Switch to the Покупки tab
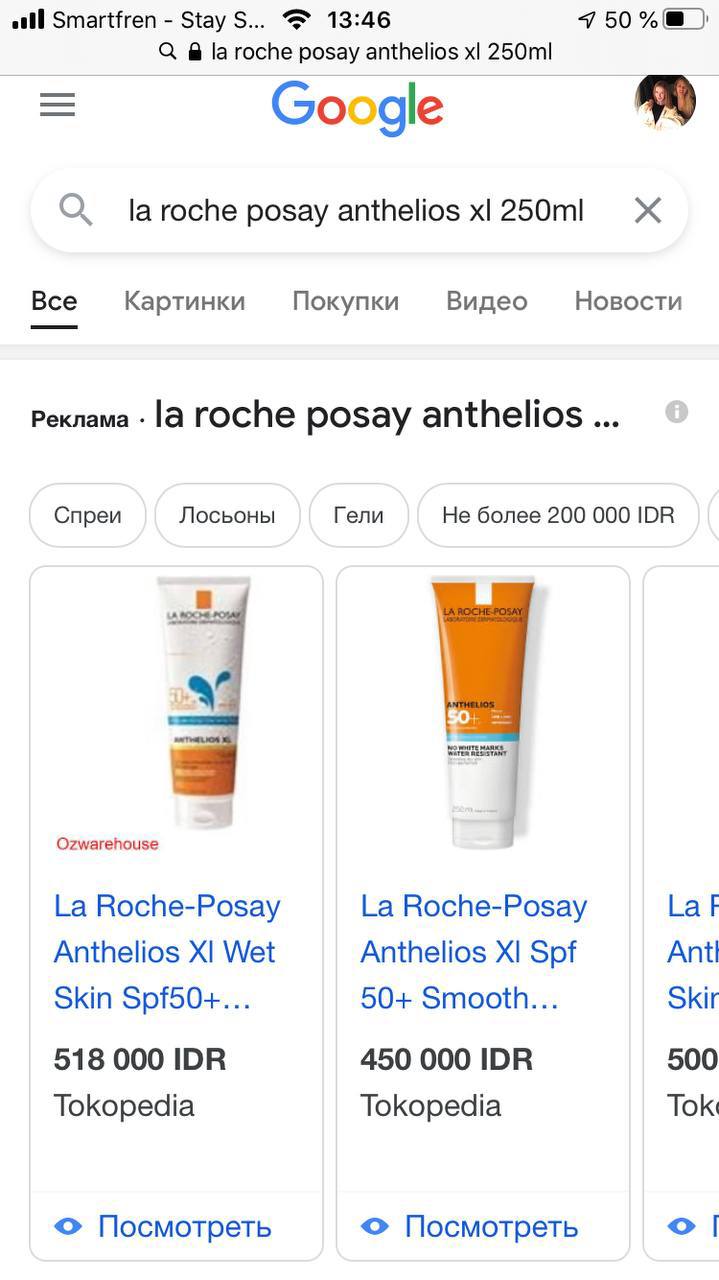 345,301
